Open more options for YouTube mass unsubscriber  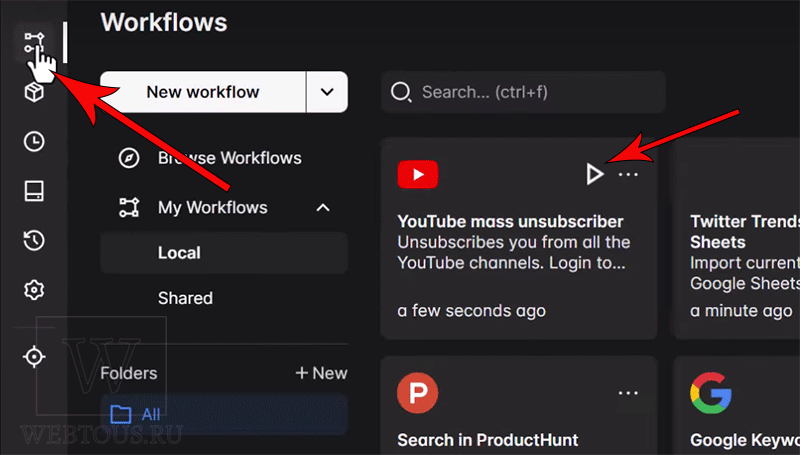click(628, 174)
